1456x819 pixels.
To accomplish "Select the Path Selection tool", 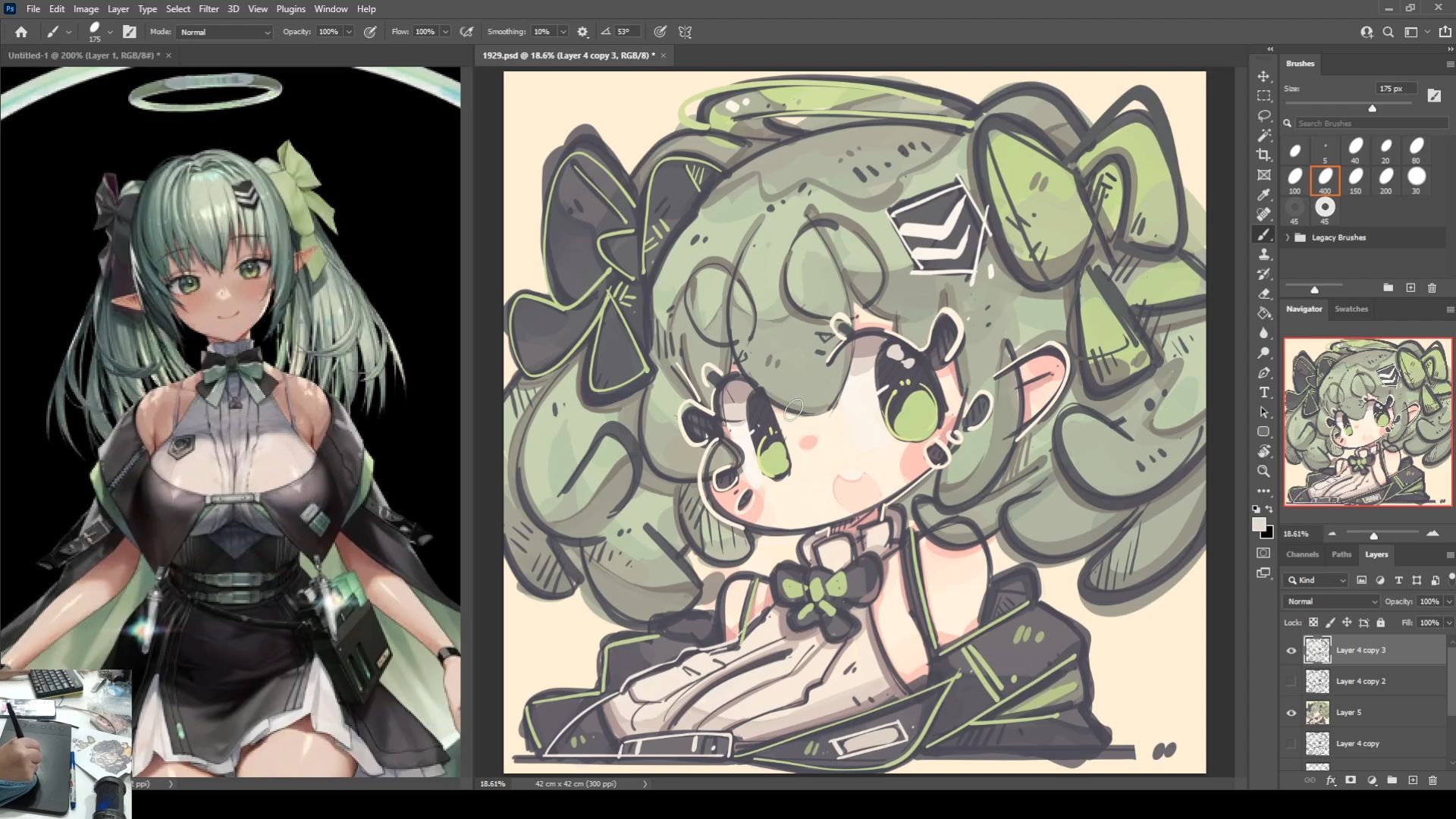I will [1263, 413].
